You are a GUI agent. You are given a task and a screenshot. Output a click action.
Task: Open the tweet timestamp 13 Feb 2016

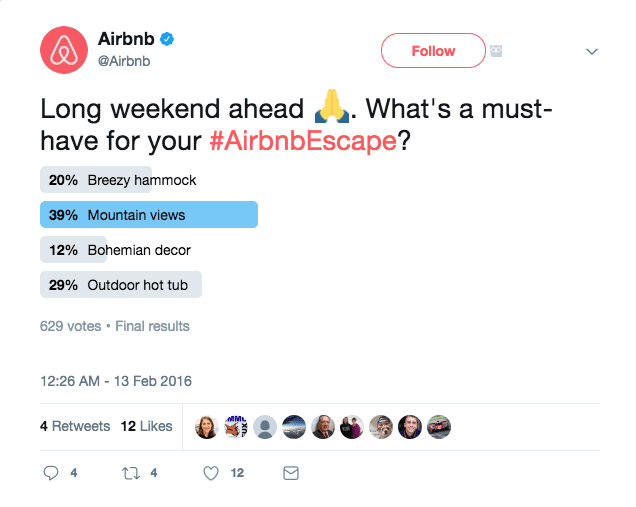(x=116, y=381)
